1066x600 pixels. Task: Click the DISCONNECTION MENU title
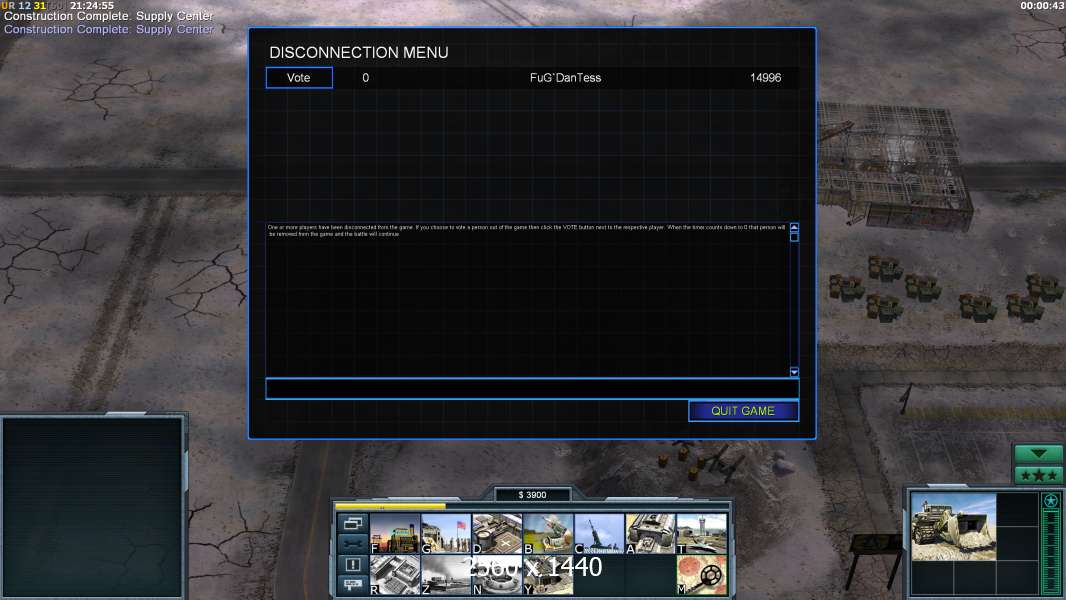tap(359, 52)
